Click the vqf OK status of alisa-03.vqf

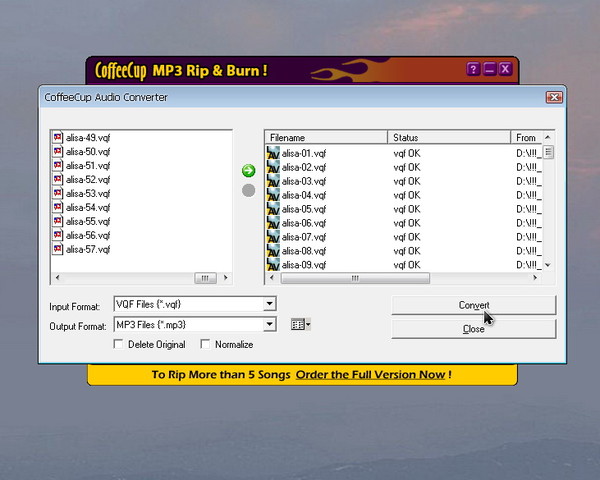[x=407, y=181]
